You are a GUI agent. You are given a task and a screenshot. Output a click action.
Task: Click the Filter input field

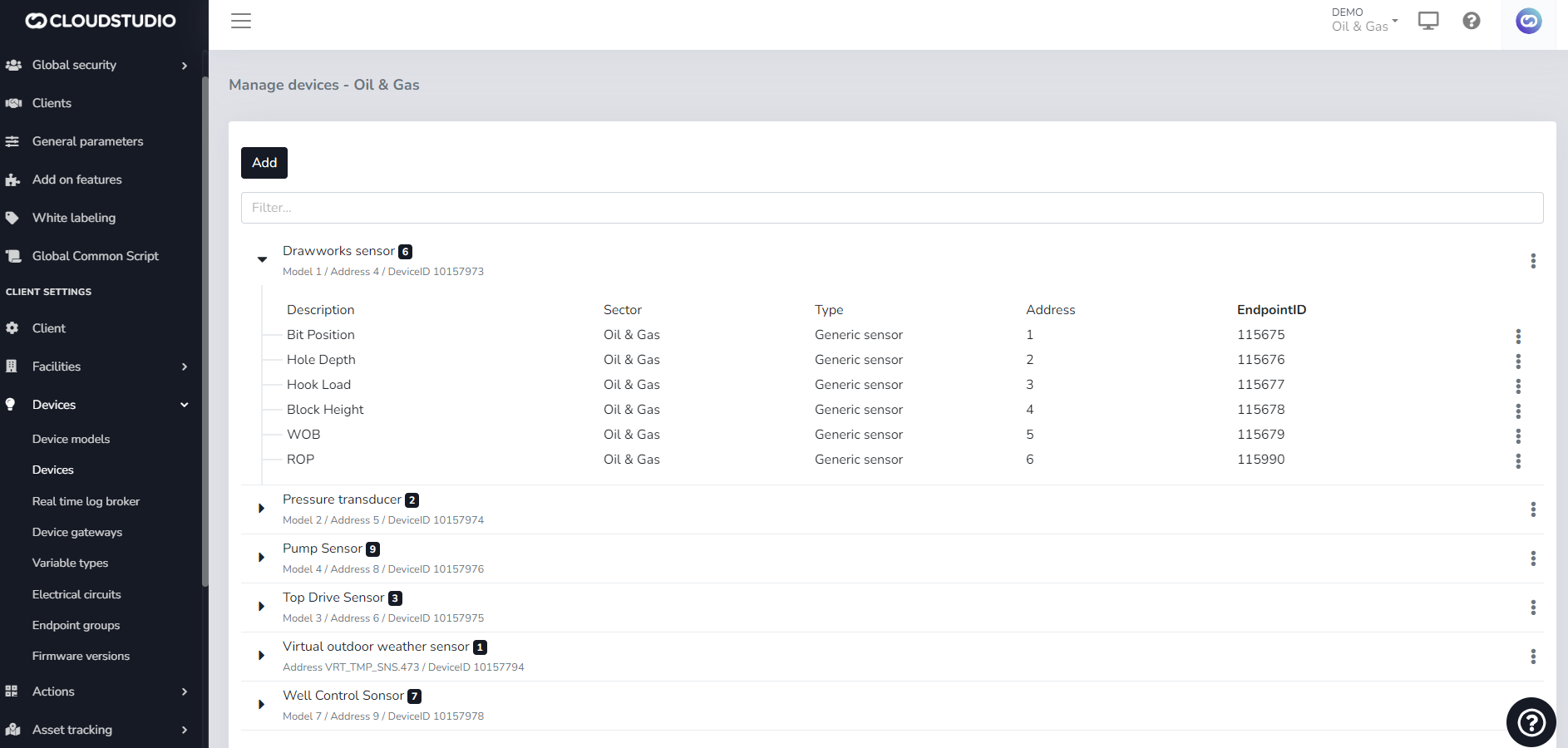pos(891,208)
